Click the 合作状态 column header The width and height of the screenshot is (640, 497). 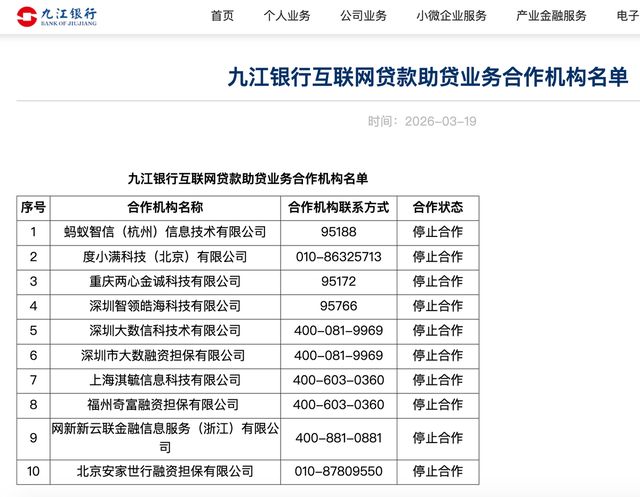(x=437, y=208)
